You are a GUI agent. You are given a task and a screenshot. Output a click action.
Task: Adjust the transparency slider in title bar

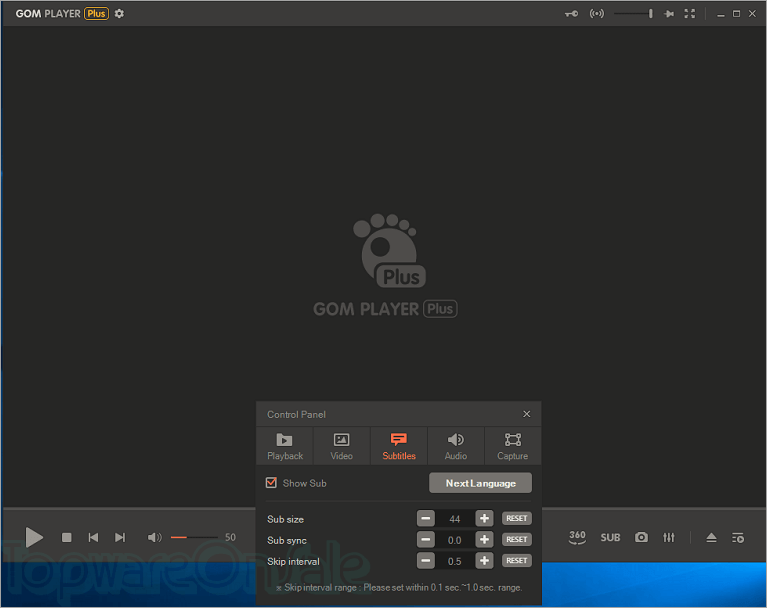pyautogui.click(x=634, y=14)
